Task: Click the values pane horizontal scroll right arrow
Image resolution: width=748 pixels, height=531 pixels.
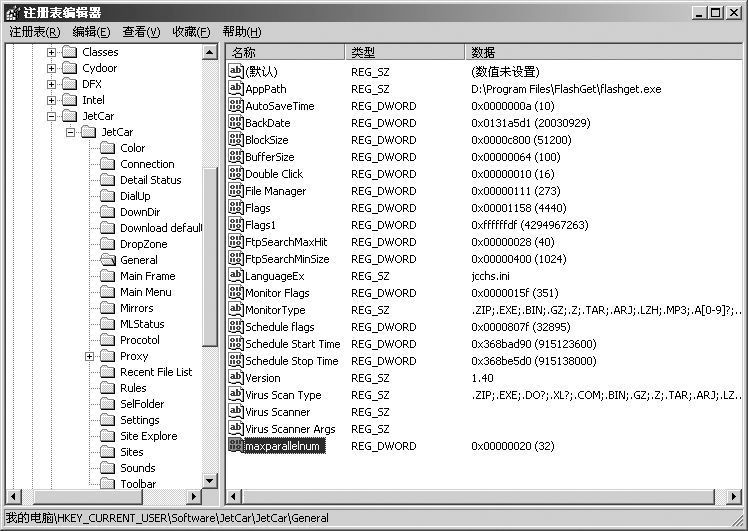Action: click(735, 496)
